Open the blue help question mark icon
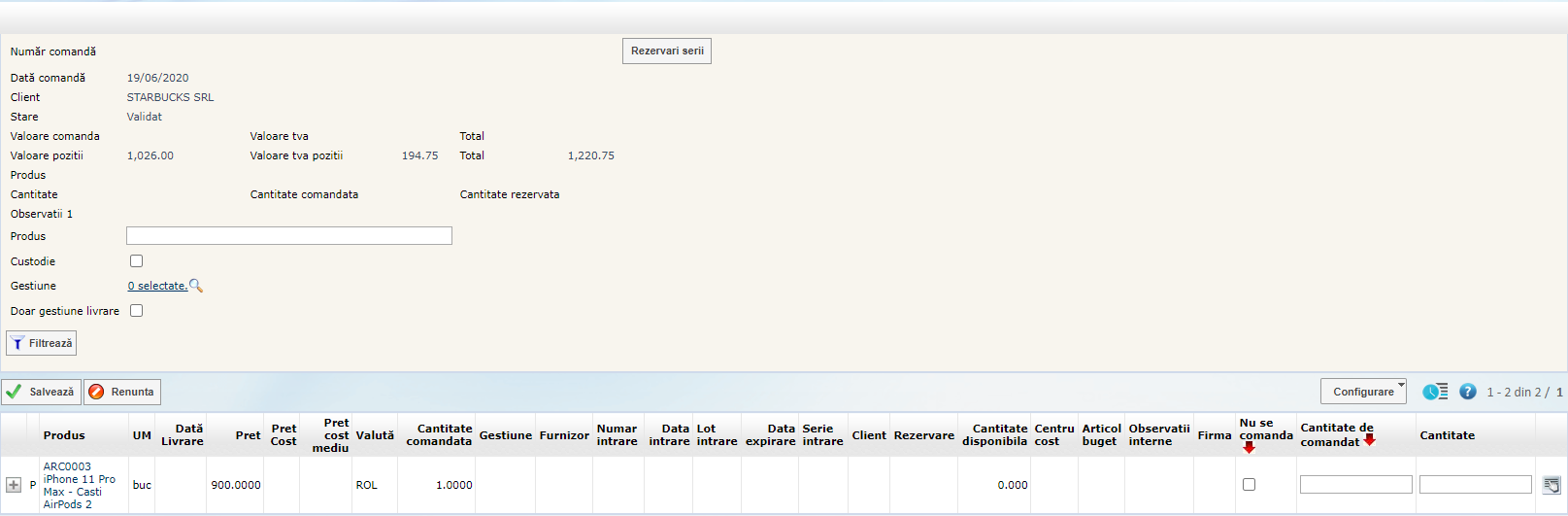The height and width of the screenshot is (516, 1568). point(1467,392)
